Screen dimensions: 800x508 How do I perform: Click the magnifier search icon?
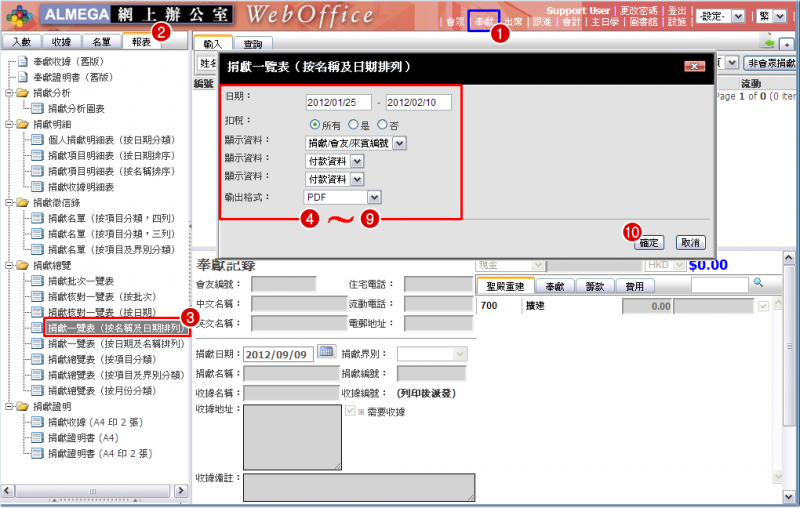click(x=758, y=284)
